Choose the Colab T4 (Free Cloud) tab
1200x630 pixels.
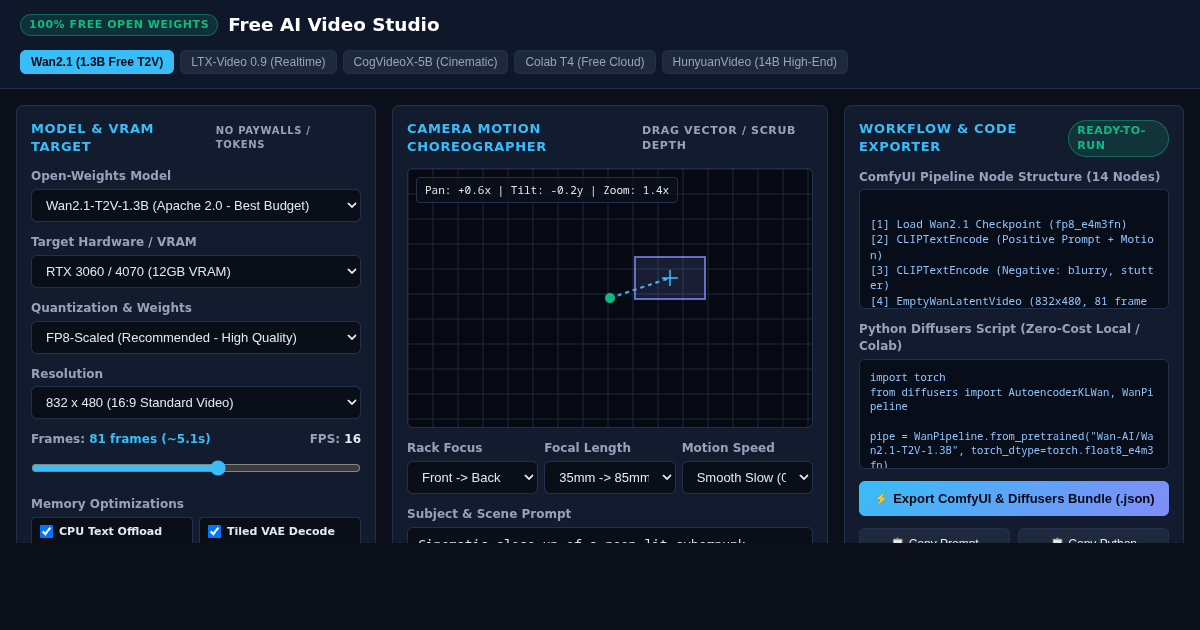[585, 62]
